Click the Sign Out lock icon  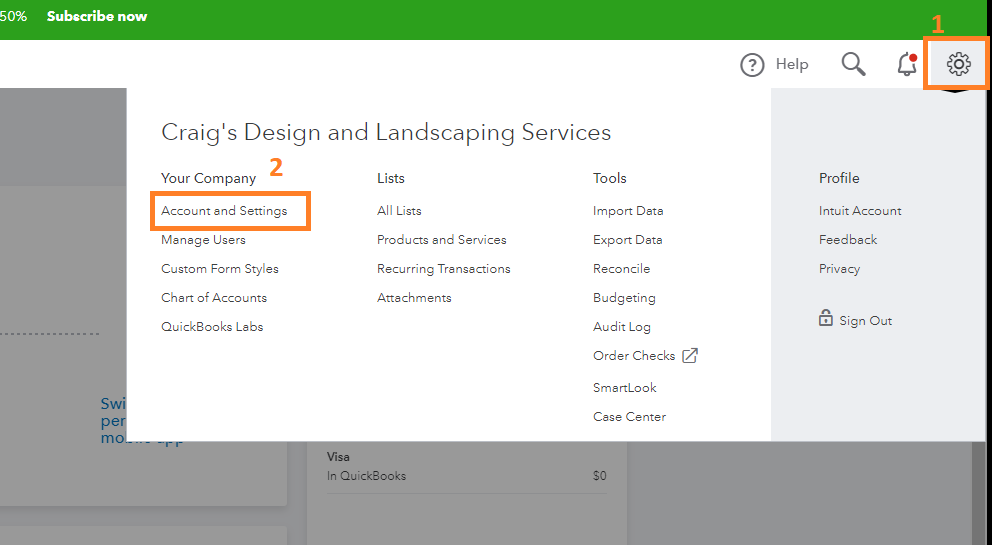click(826, 318)
